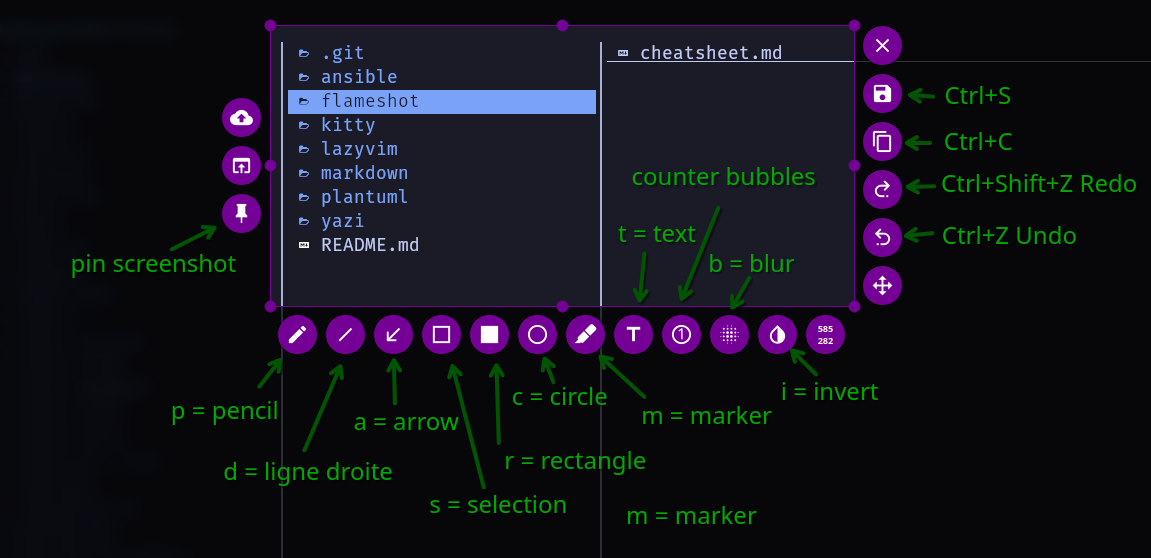
Task: Click the Undo button
Action: pyautogui.click(x=882, y=238)
